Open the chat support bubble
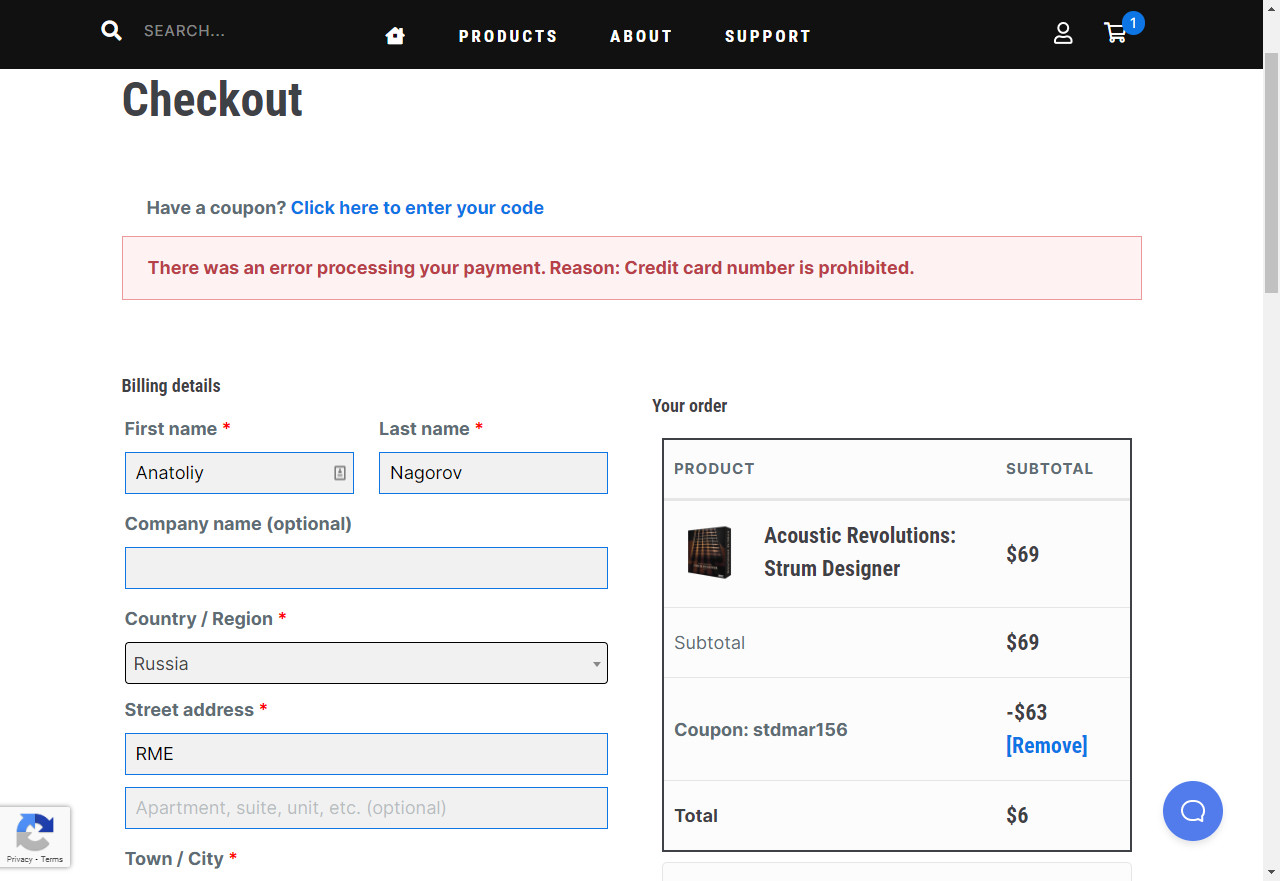 [x=1192, y=810]
